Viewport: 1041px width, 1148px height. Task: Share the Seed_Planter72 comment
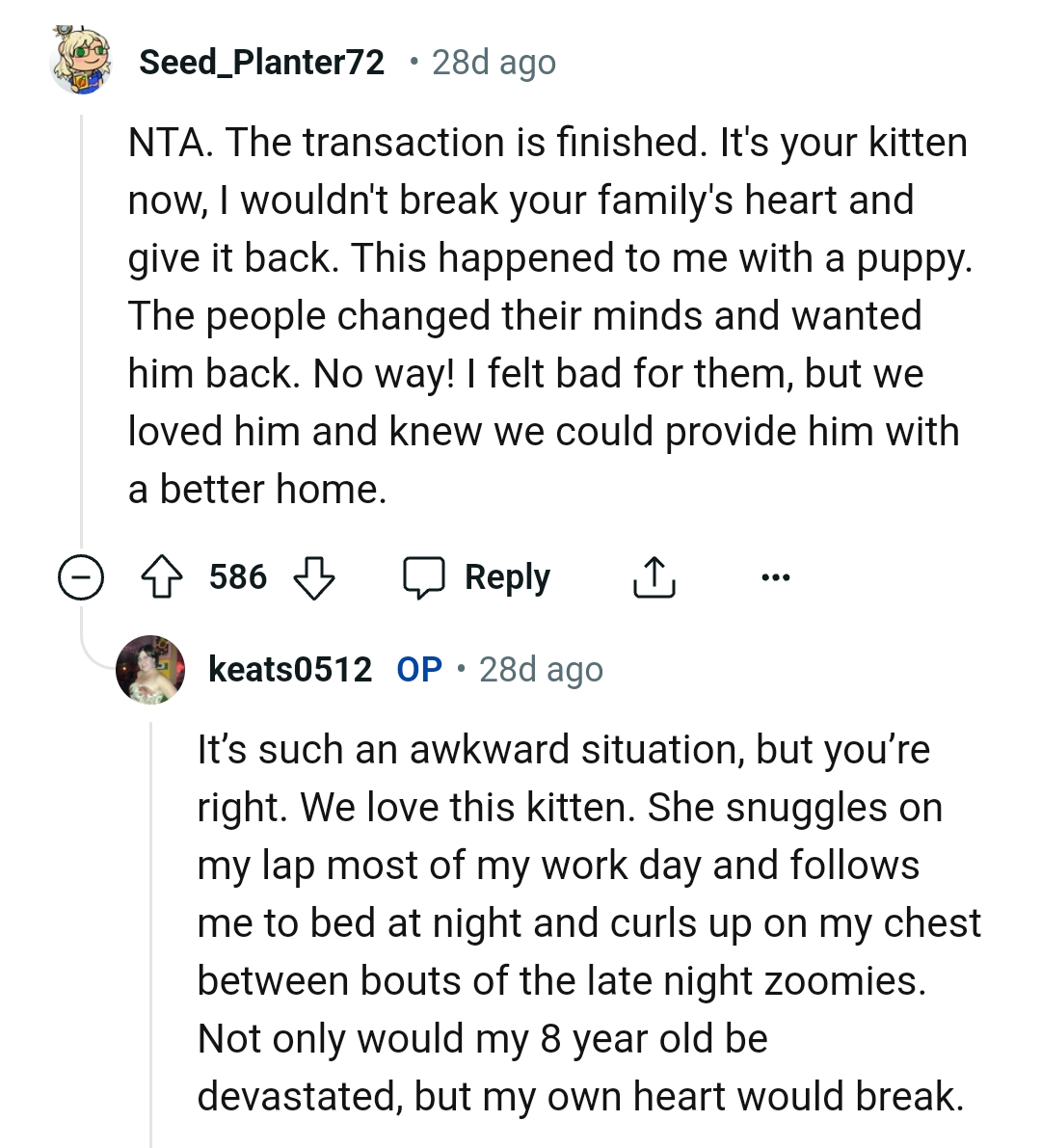click(x=654, y=578)
